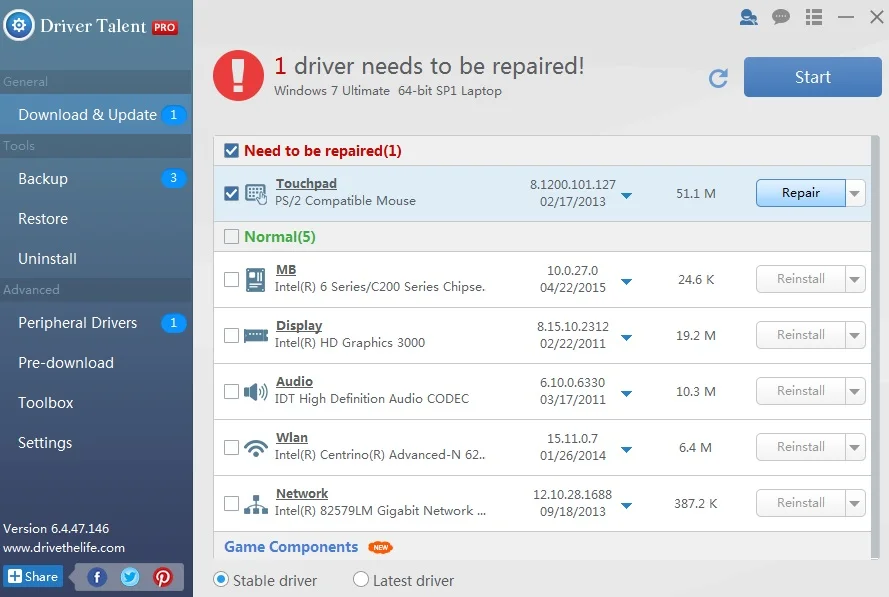This screenshot has width=889, height=597.
Task: Open the user account icon
Action: pyautogui.click(x=748, y=17)
